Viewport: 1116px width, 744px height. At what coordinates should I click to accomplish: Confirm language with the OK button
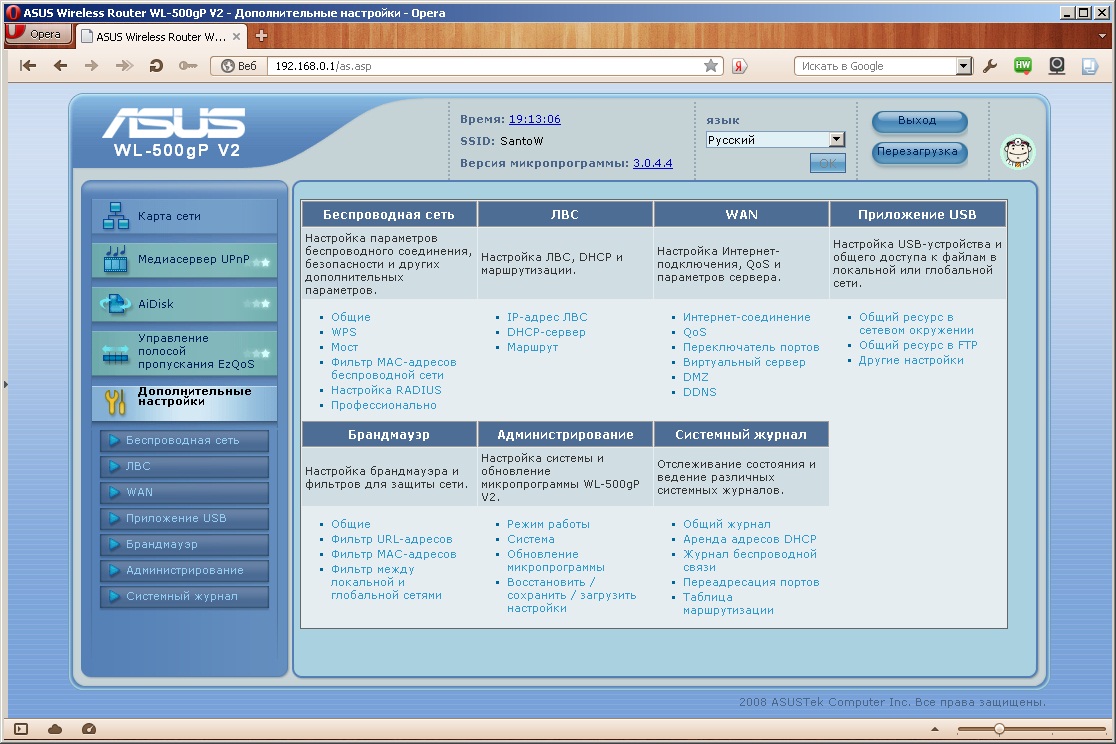pos(828,163)
